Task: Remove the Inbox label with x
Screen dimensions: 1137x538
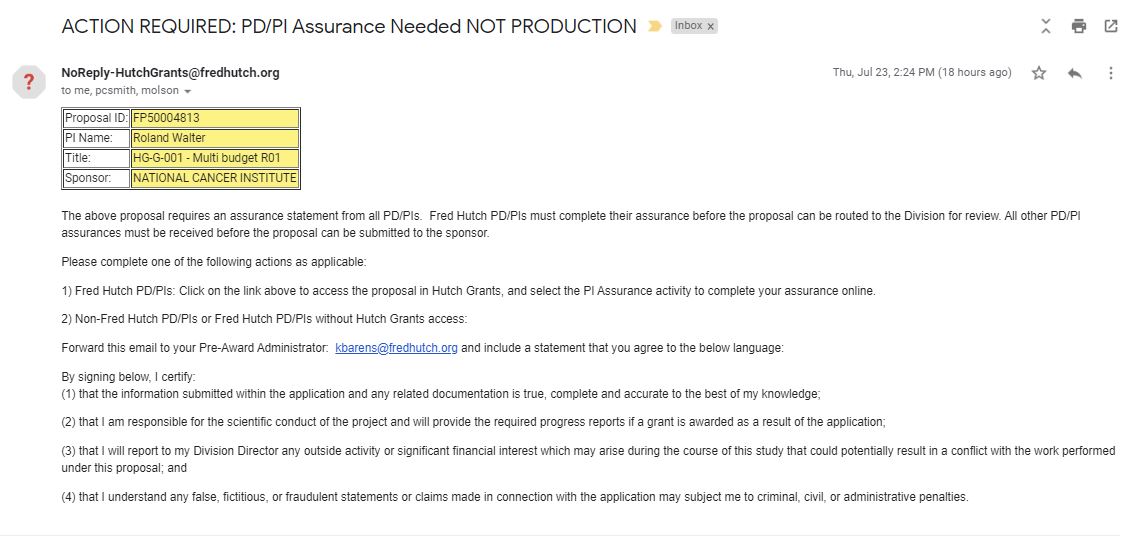Action: coord(711,26)
